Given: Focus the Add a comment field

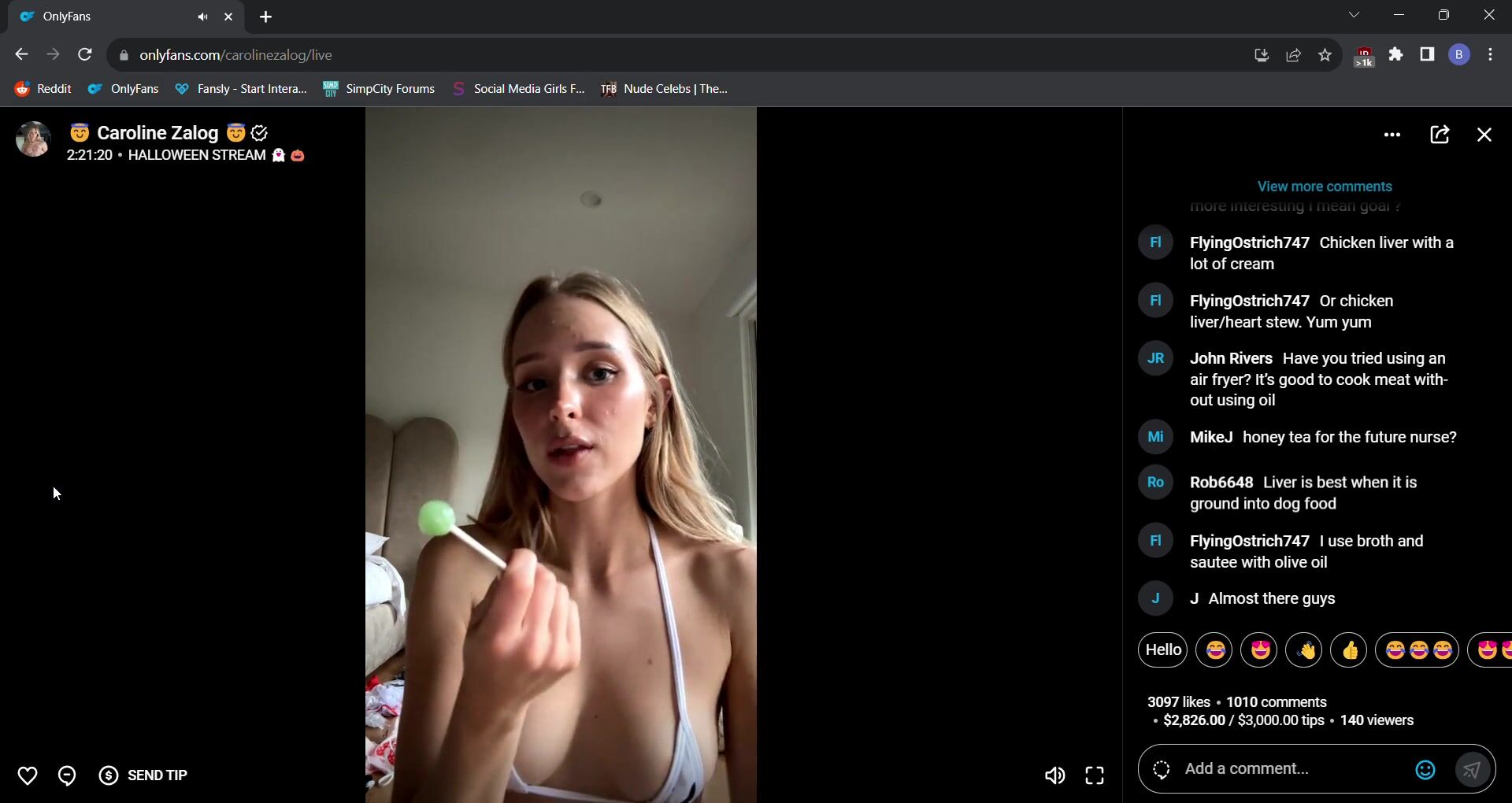Looking at the screenshot, I should point(1291,769).
